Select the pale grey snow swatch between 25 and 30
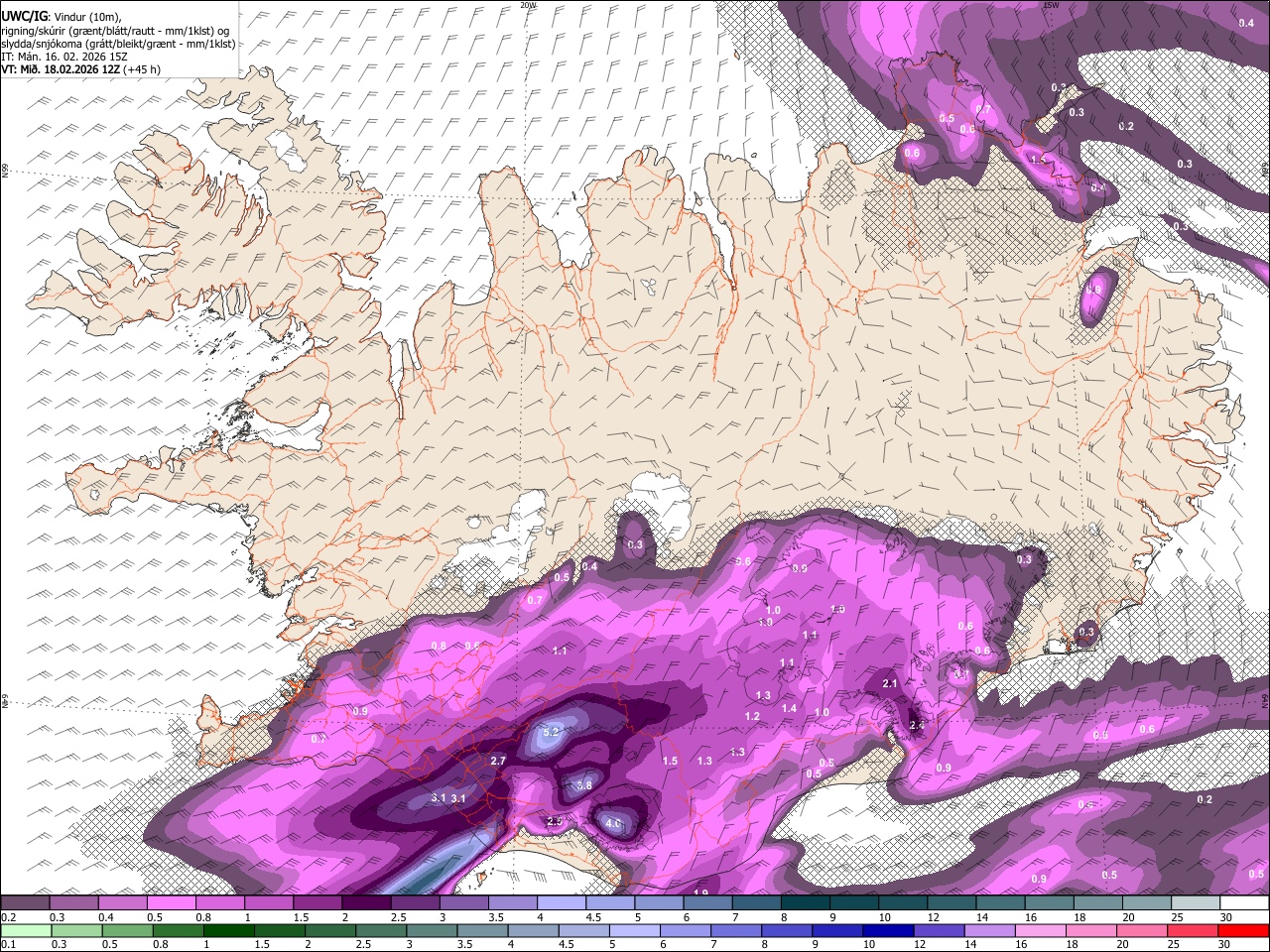This screenshot has width=1270, height=952. coord(1197,902)
